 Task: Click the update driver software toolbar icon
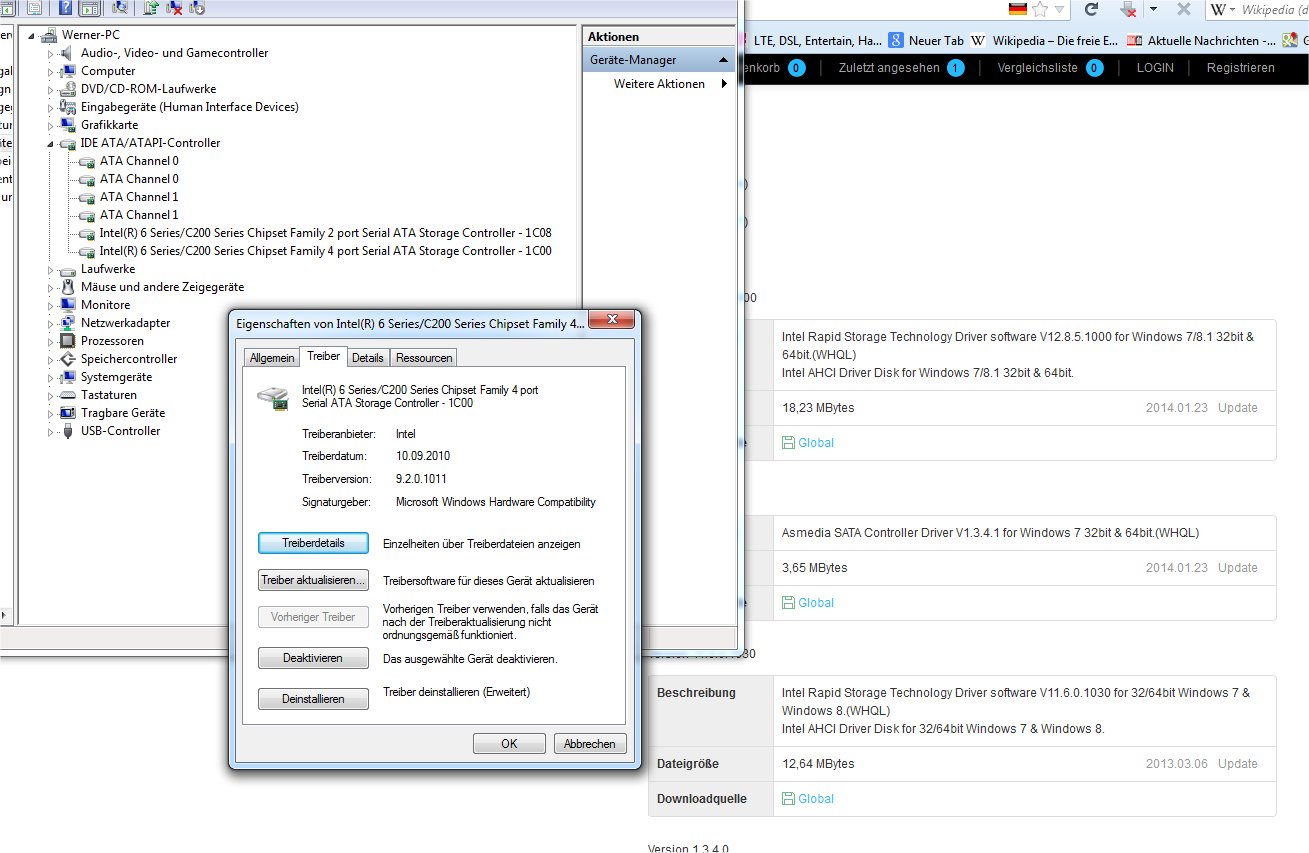[151, 8]
